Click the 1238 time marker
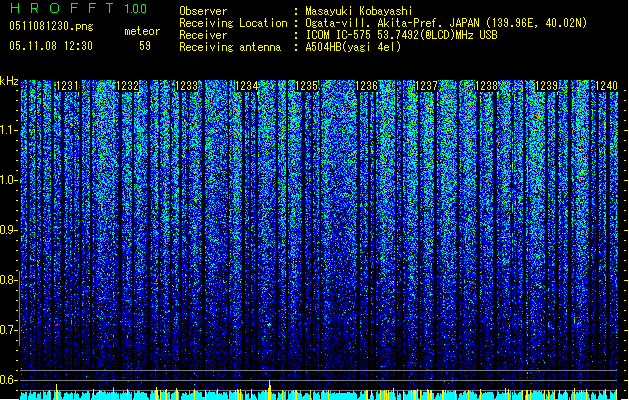Image resolution: width=629 pixels, height=400 pixels. 486,86
